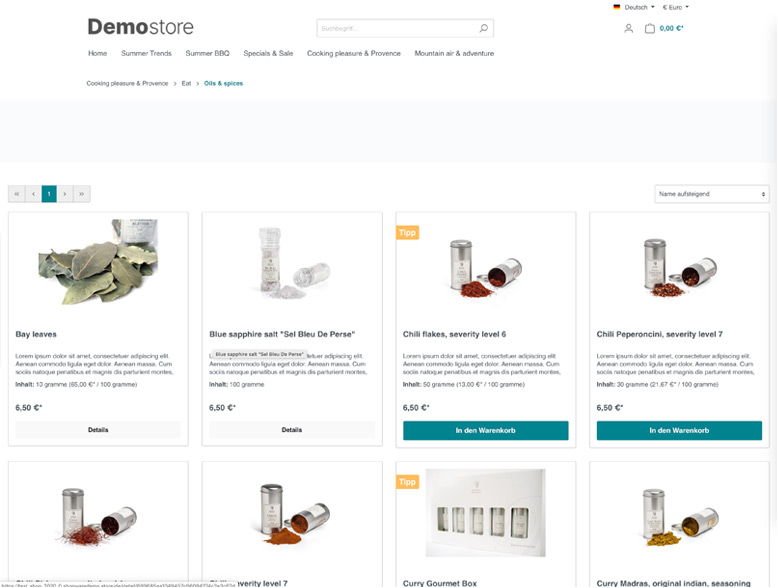Click Details button for Bay leaves
Image resolution: width=778 pixels, height=588 pixels.
[98, 430]
